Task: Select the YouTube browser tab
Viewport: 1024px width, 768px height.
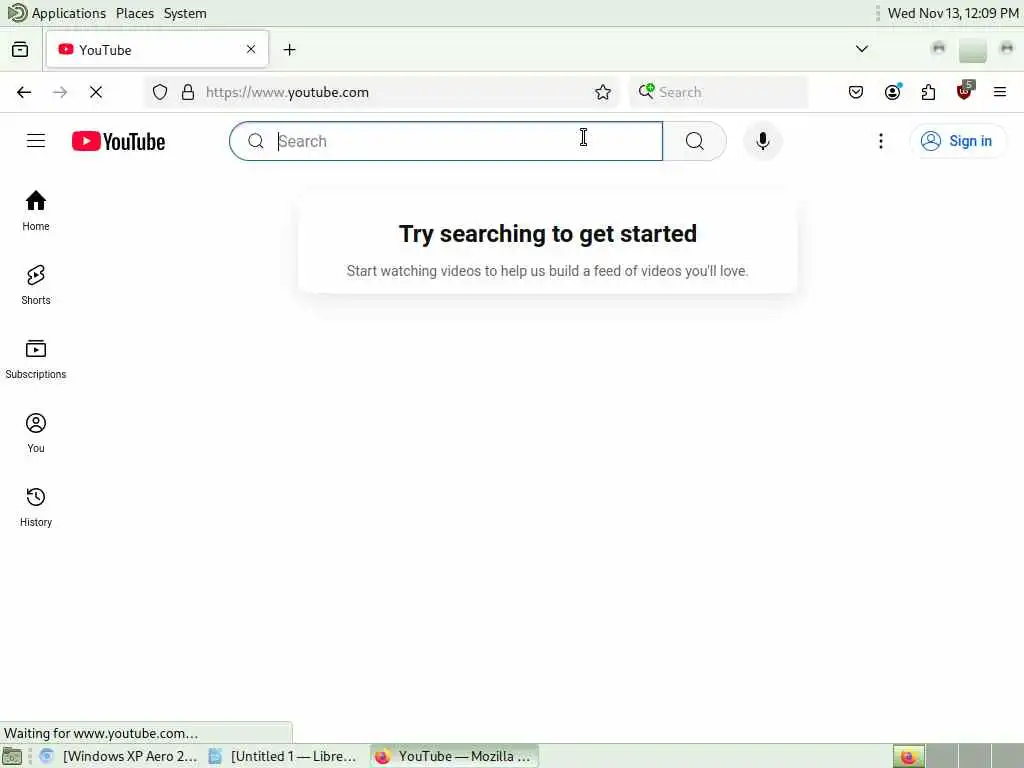Action: 157,50
